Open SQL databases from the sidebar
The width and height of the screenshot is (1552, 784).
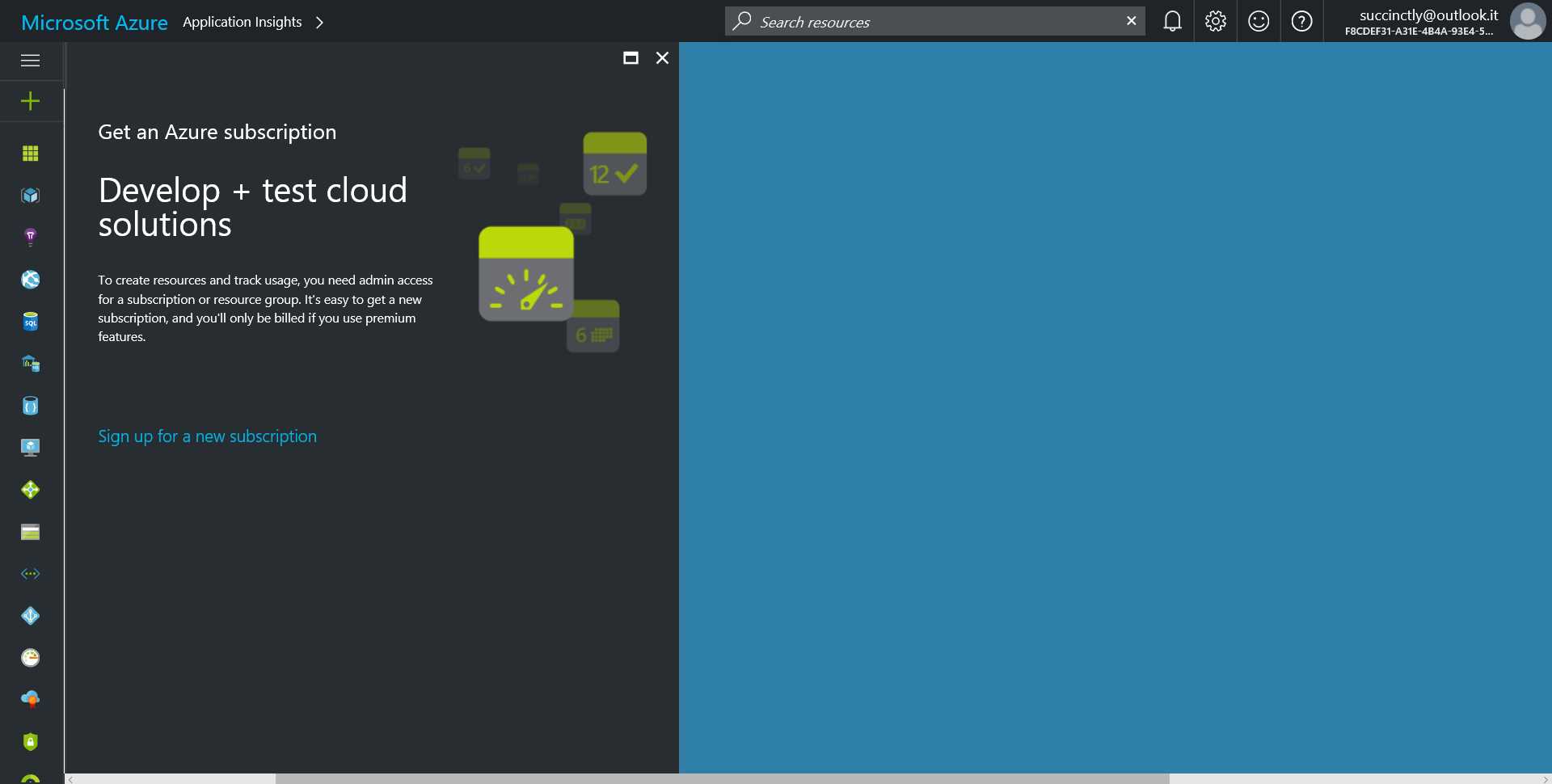(x=30, y=321)
